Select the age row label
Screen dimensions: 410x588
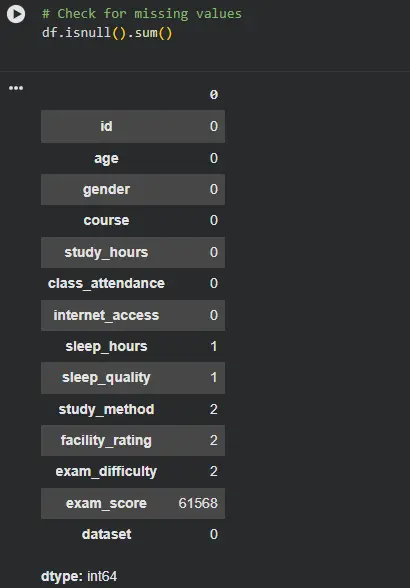tap(106, 158)
